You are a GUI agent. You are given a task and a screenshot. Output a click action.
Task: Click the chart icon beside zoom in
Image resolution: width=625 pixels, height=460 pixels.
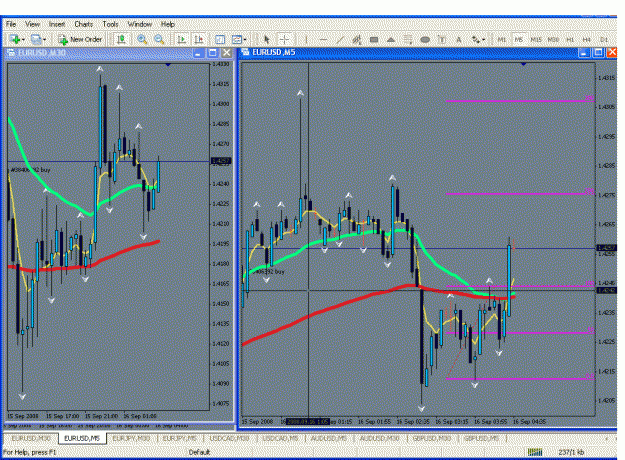pyautogui.click(x=121, y=39)
